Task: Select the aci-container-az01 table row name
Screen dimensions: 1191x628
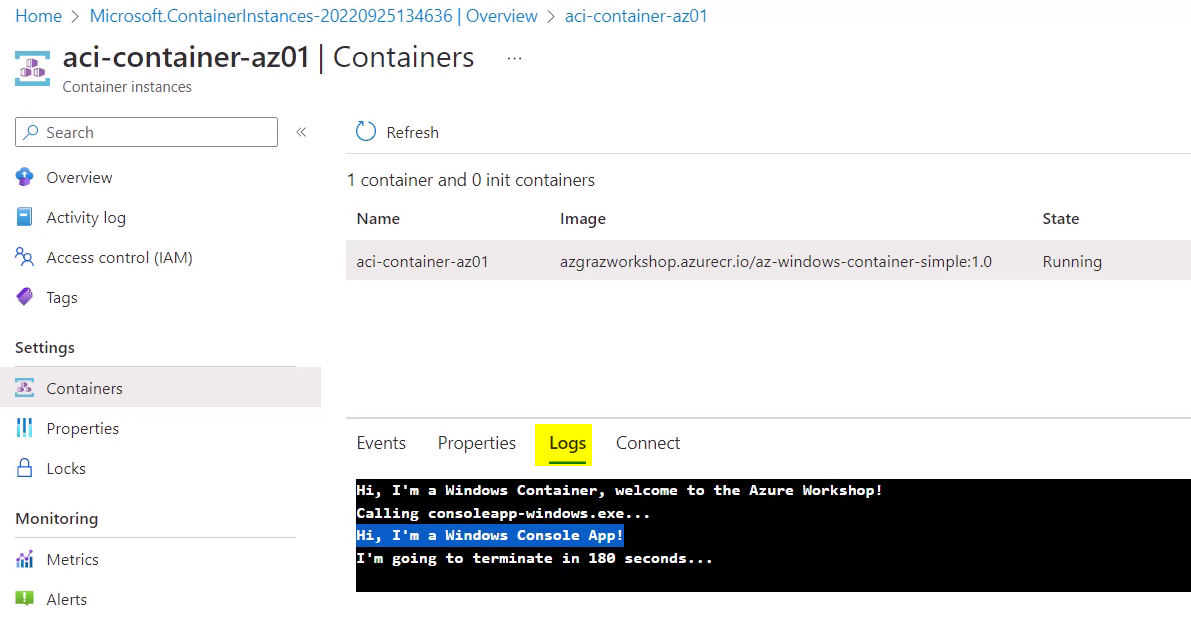Action: pos(422,261)
